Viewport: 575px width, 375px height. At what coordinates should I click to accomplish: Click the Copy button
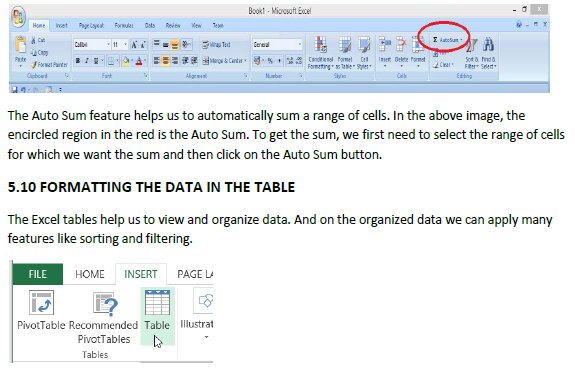(x=40, y=52)
